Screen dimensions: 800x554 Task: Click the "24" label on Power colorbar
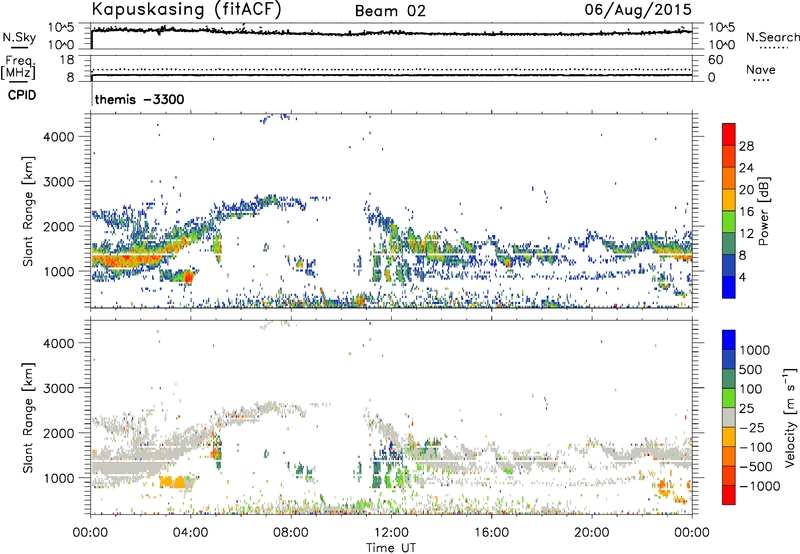coord(746,168)
